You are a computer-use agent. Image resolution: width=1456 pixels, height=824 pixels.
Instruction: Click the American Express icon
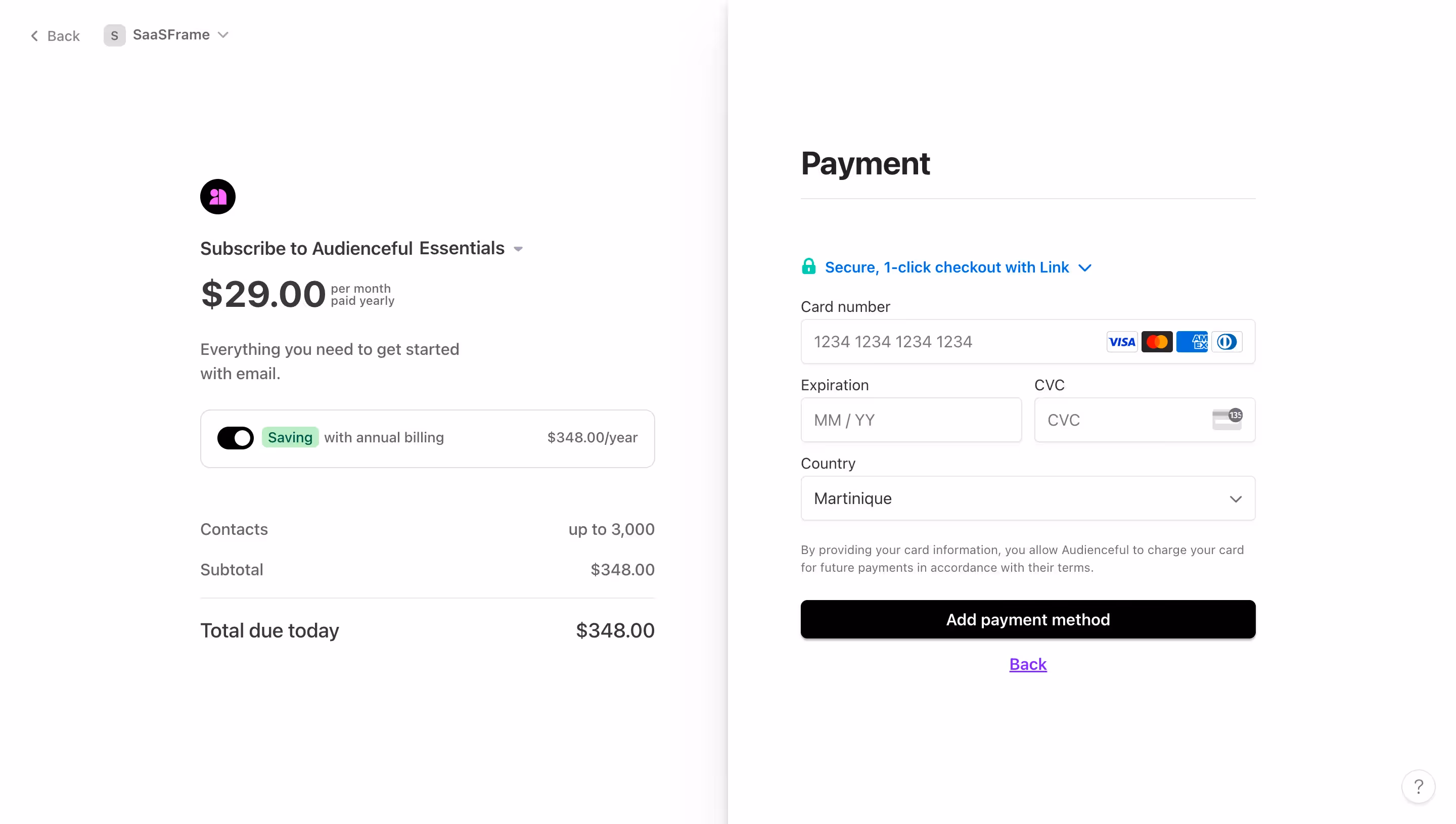1192,341
